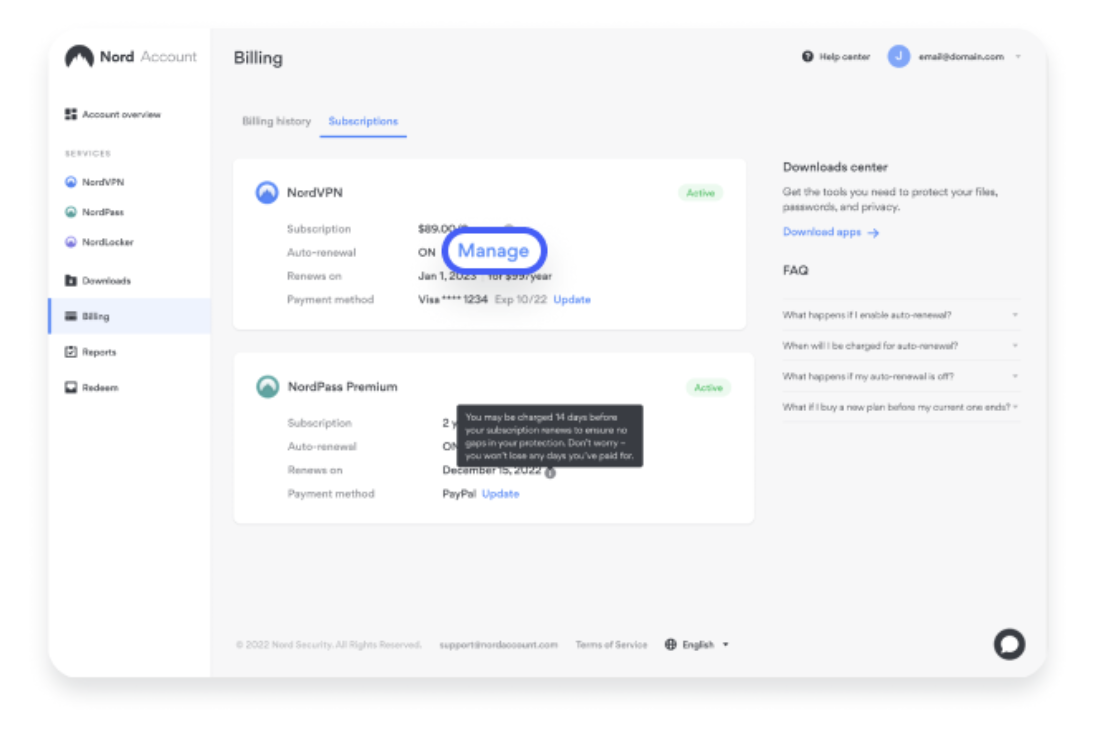Click the user avatar J

point(898,56)
